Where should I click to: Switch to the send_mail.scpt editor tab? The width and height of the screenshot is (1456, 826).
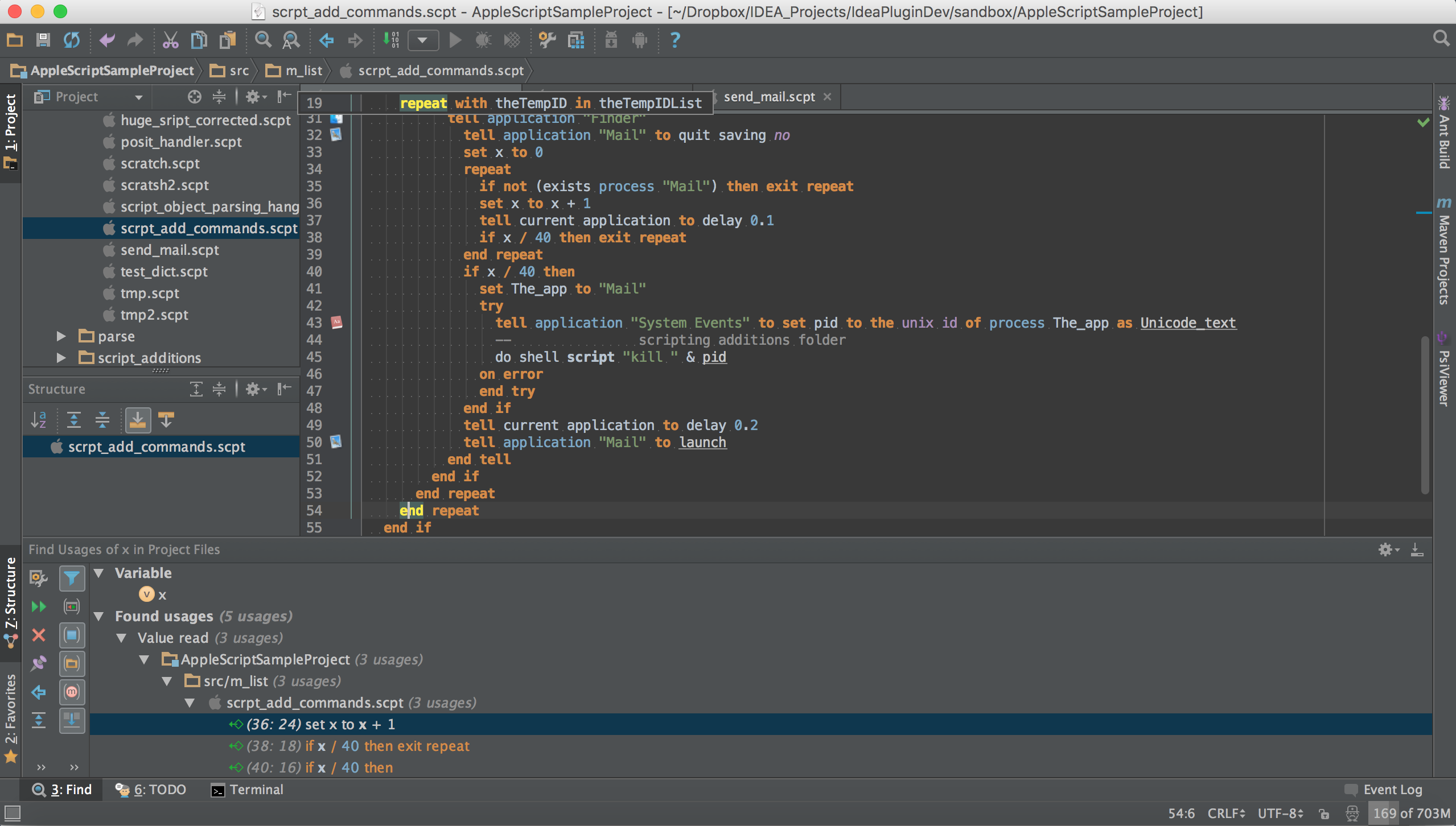pos(768,97)
